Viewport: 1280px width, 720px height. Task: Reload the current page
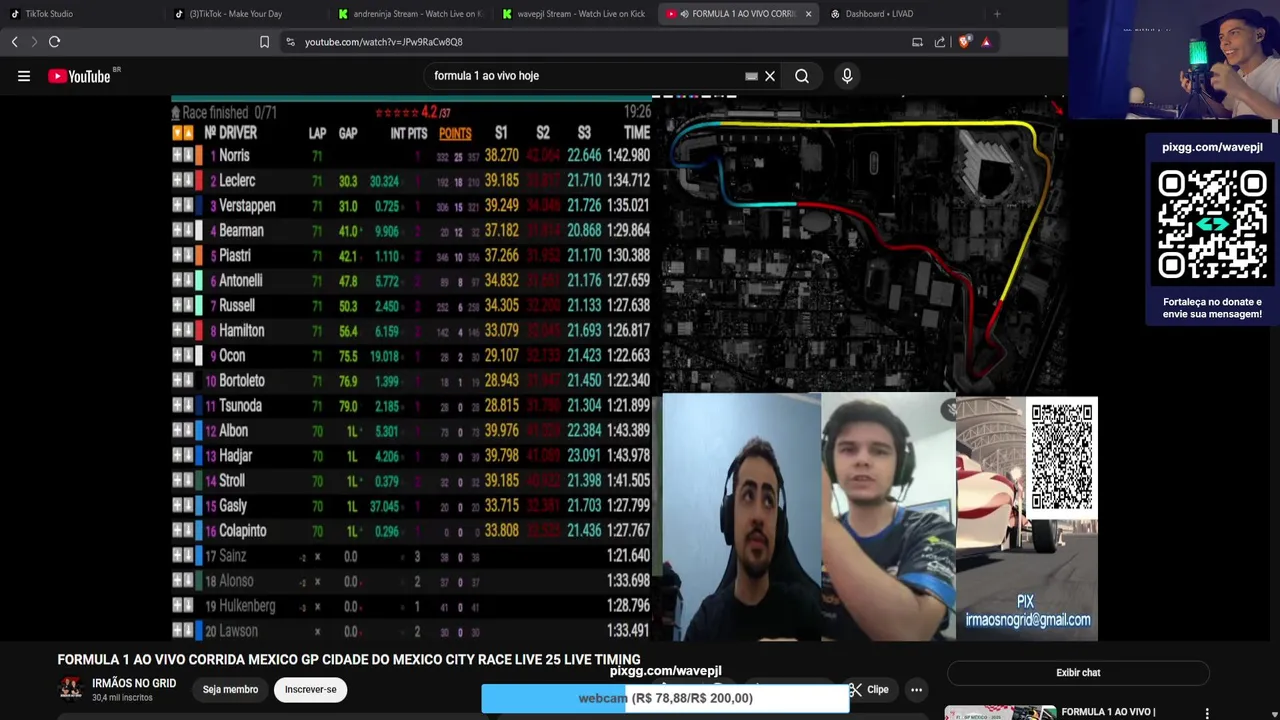click(55, 42)
